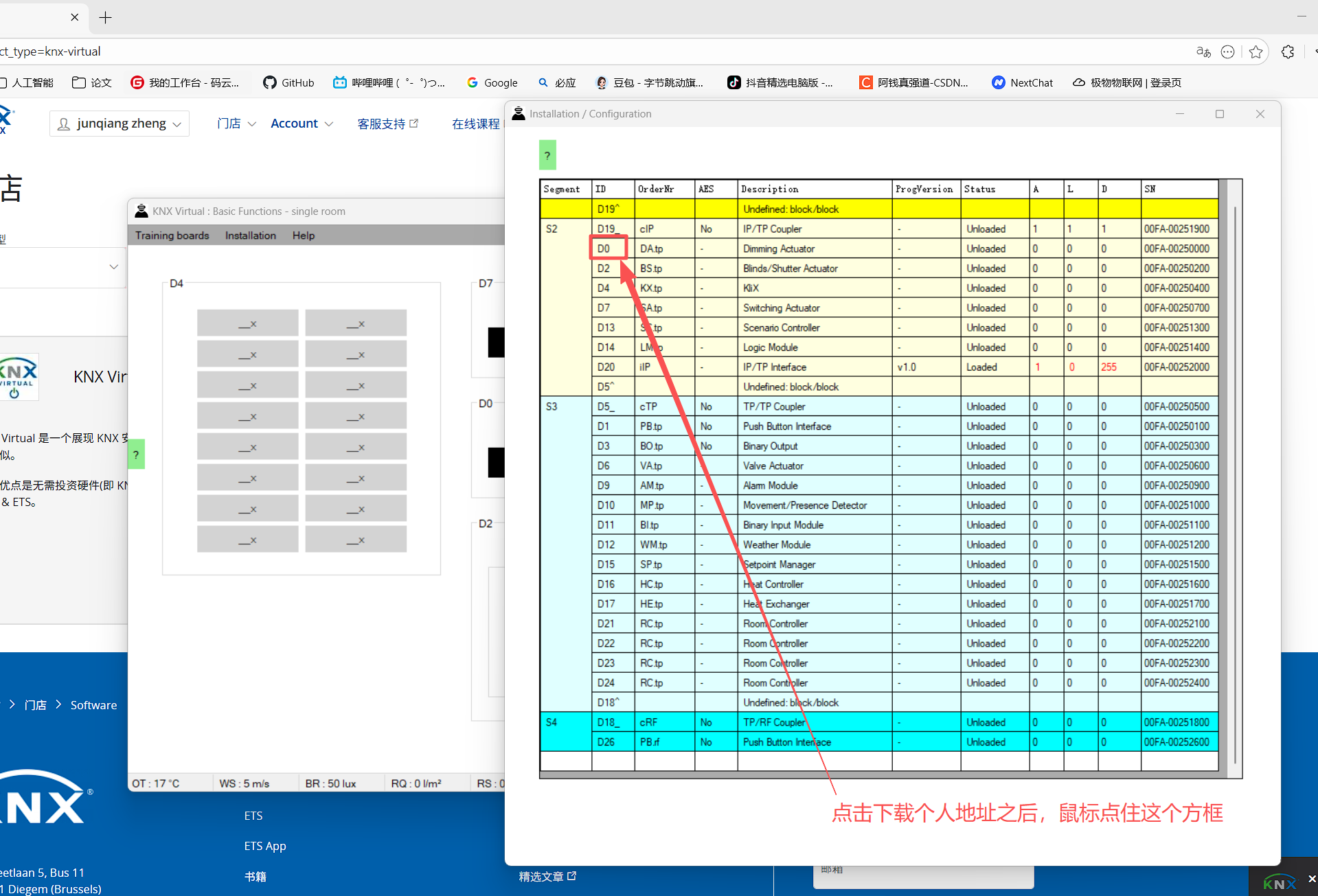Open the browser translate icon in address bar
1318x896 pixels.
[x=1203, y=51]
